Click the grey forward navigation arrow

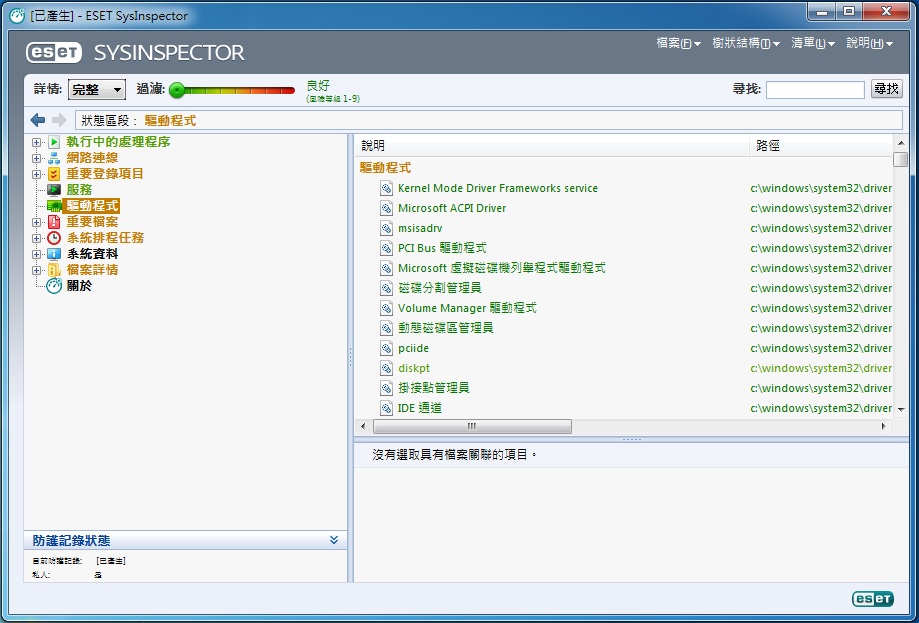[59, 120]
